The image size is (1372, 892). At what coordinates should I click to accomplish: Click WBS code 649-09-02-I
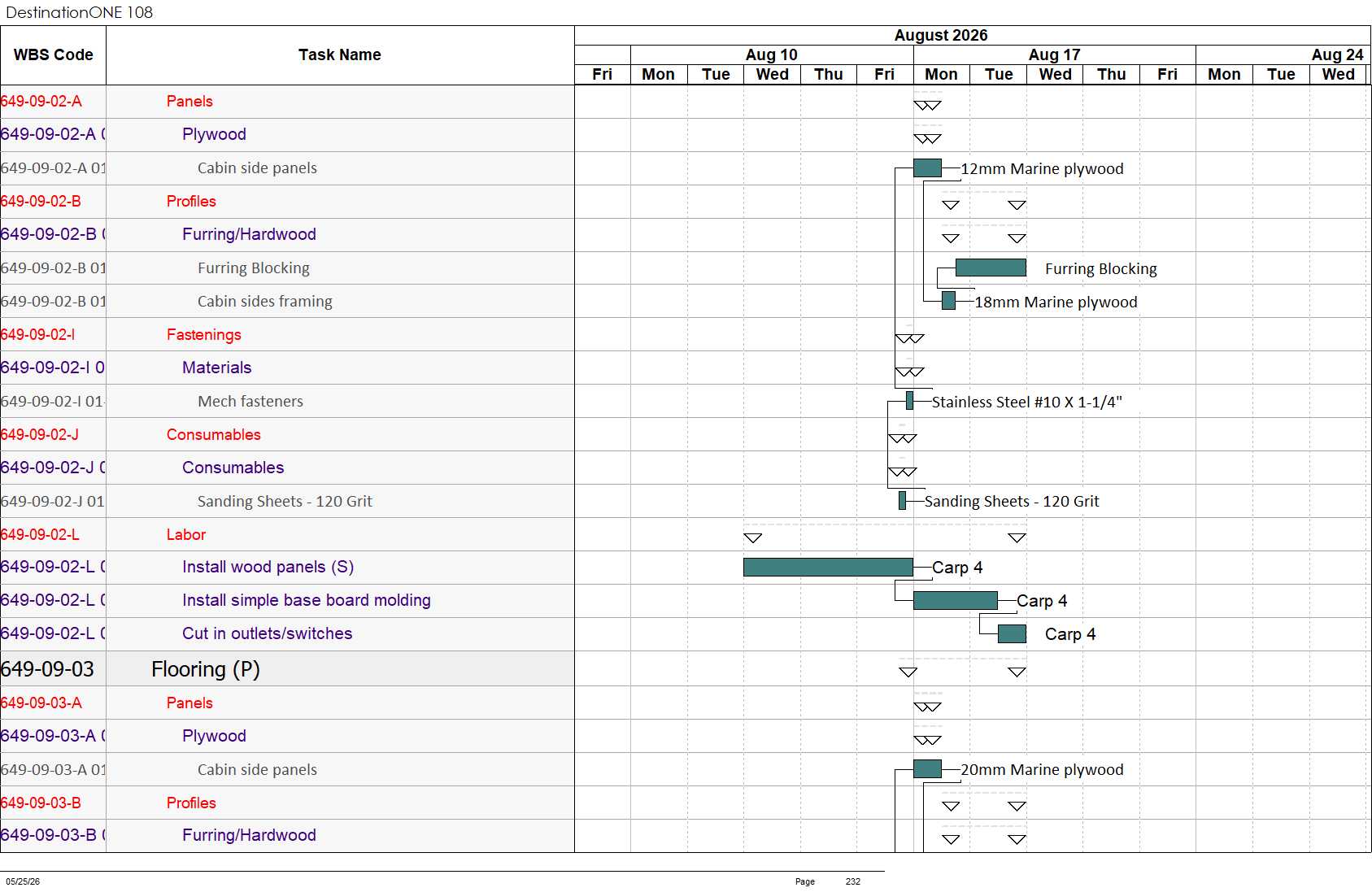(37, 335)
